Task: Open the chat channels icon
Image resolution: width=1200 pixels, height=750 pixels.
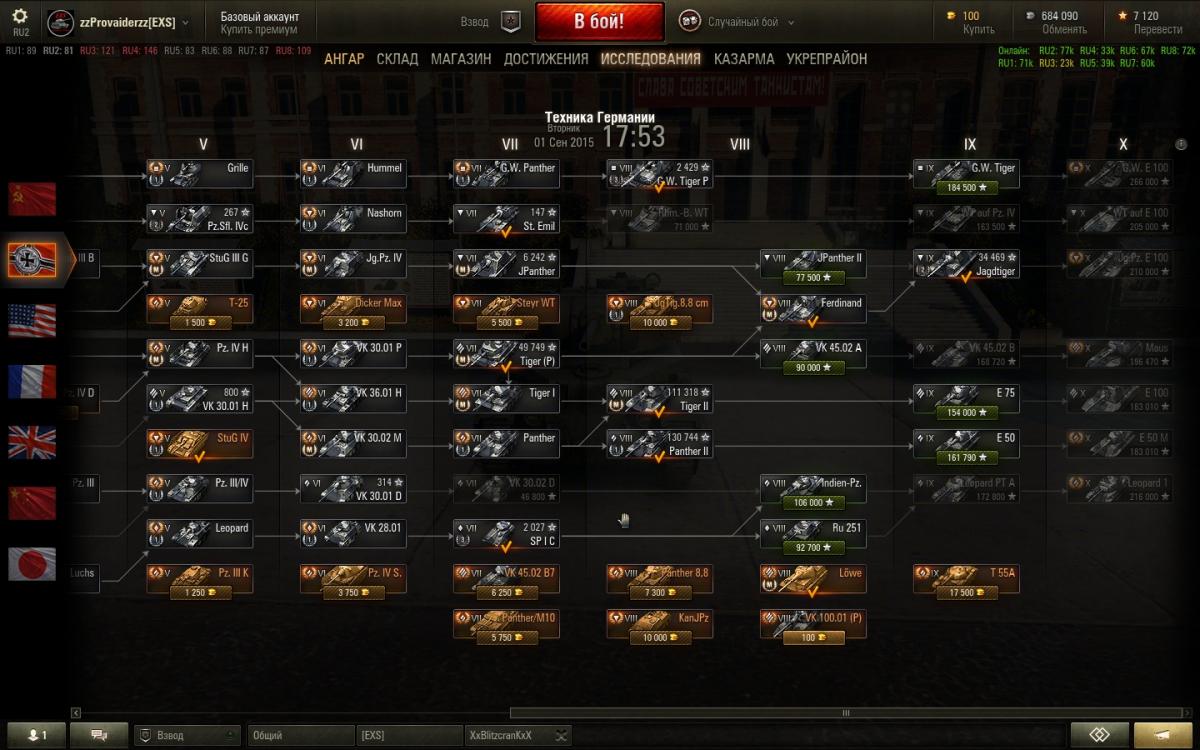Action: 100,735
